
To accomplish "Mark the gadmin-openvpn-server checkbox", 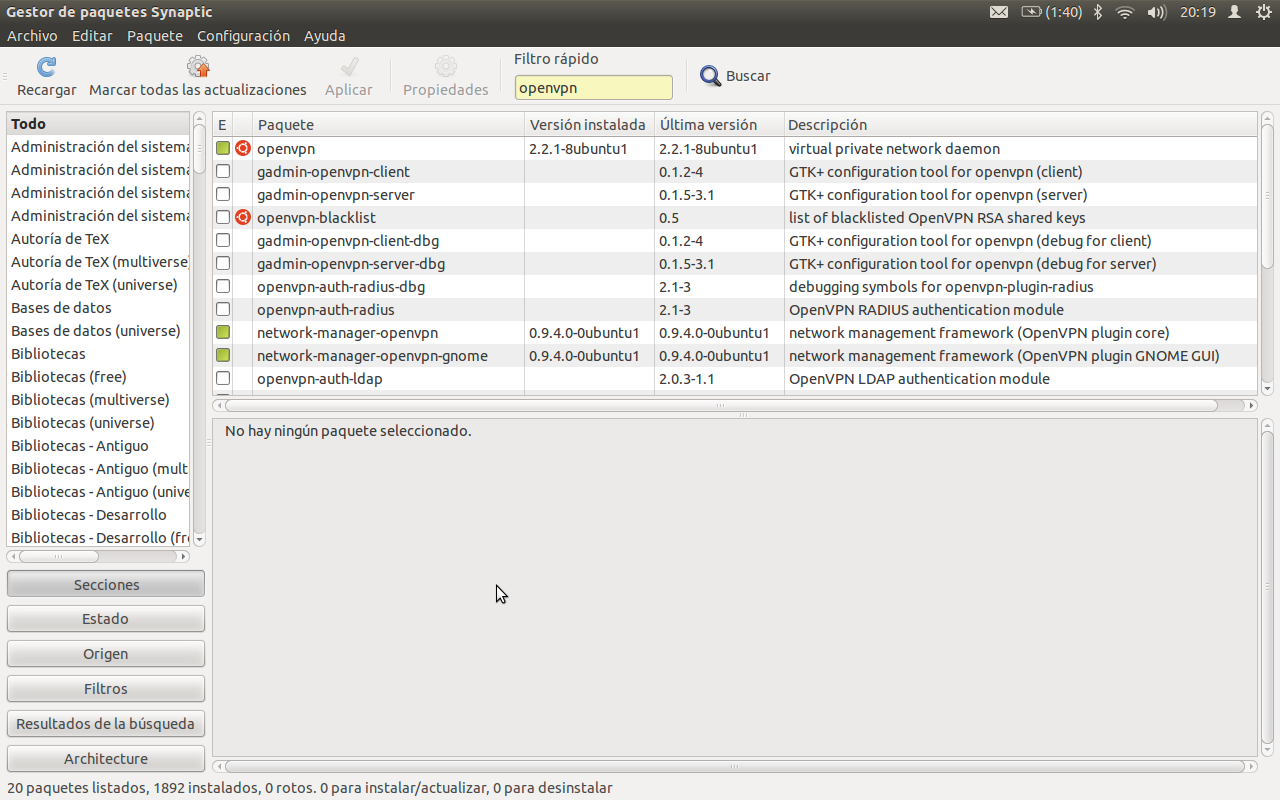I will point(223,194).
